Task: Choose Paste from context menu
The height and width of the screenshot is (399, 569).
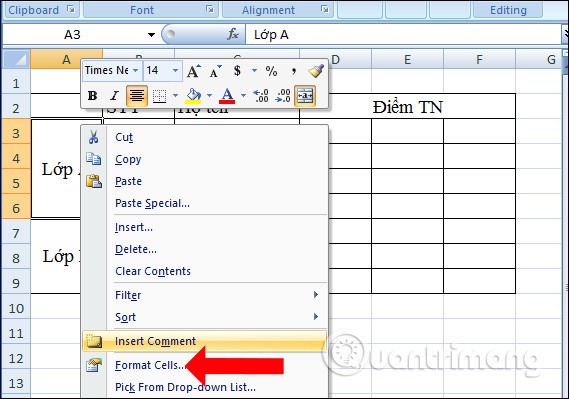Action: pyautogui.click(x=128, y=181)
